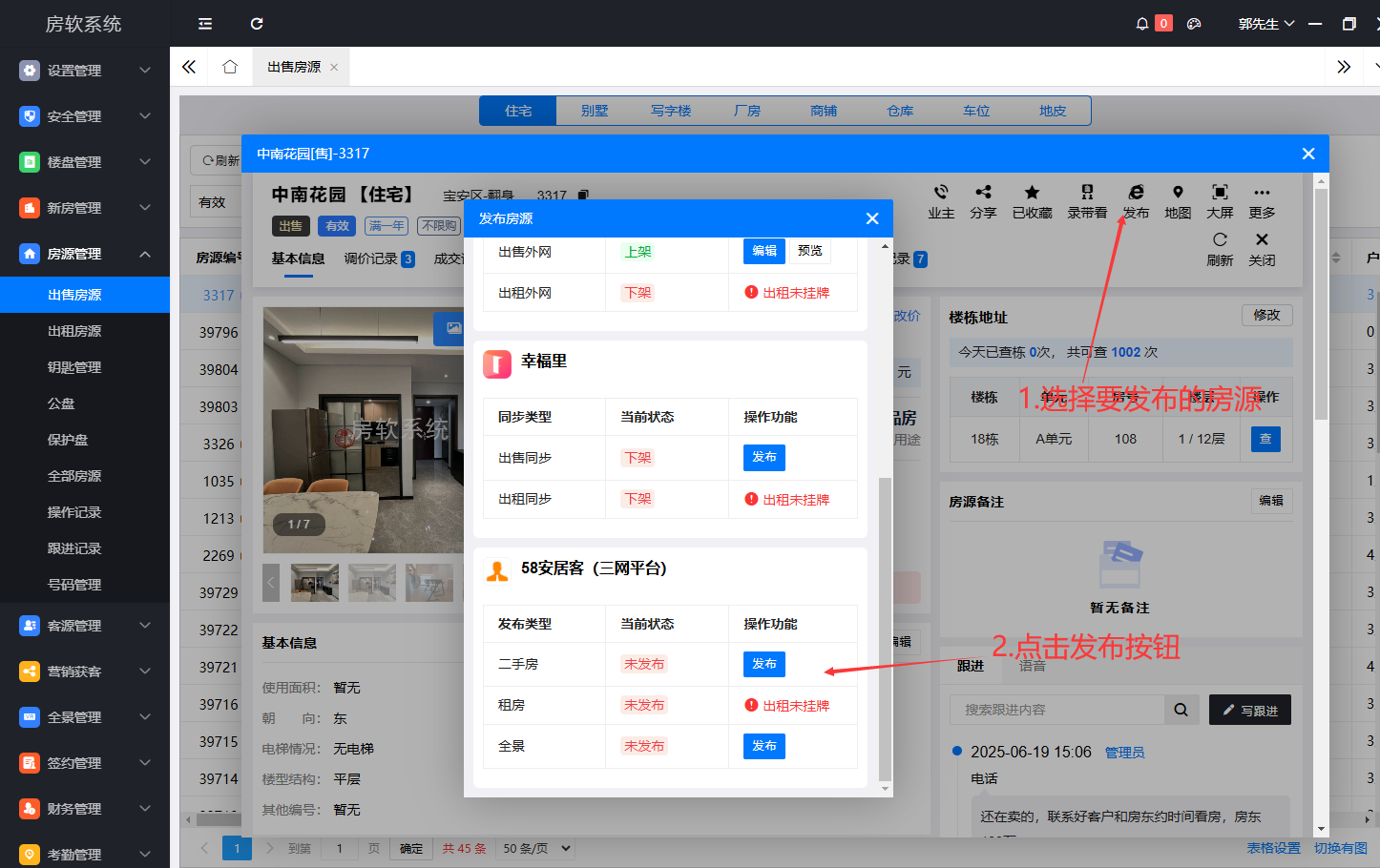Click the home tab icon
The height and width of the screenshot is (868, 1380).
coord(230,67)
